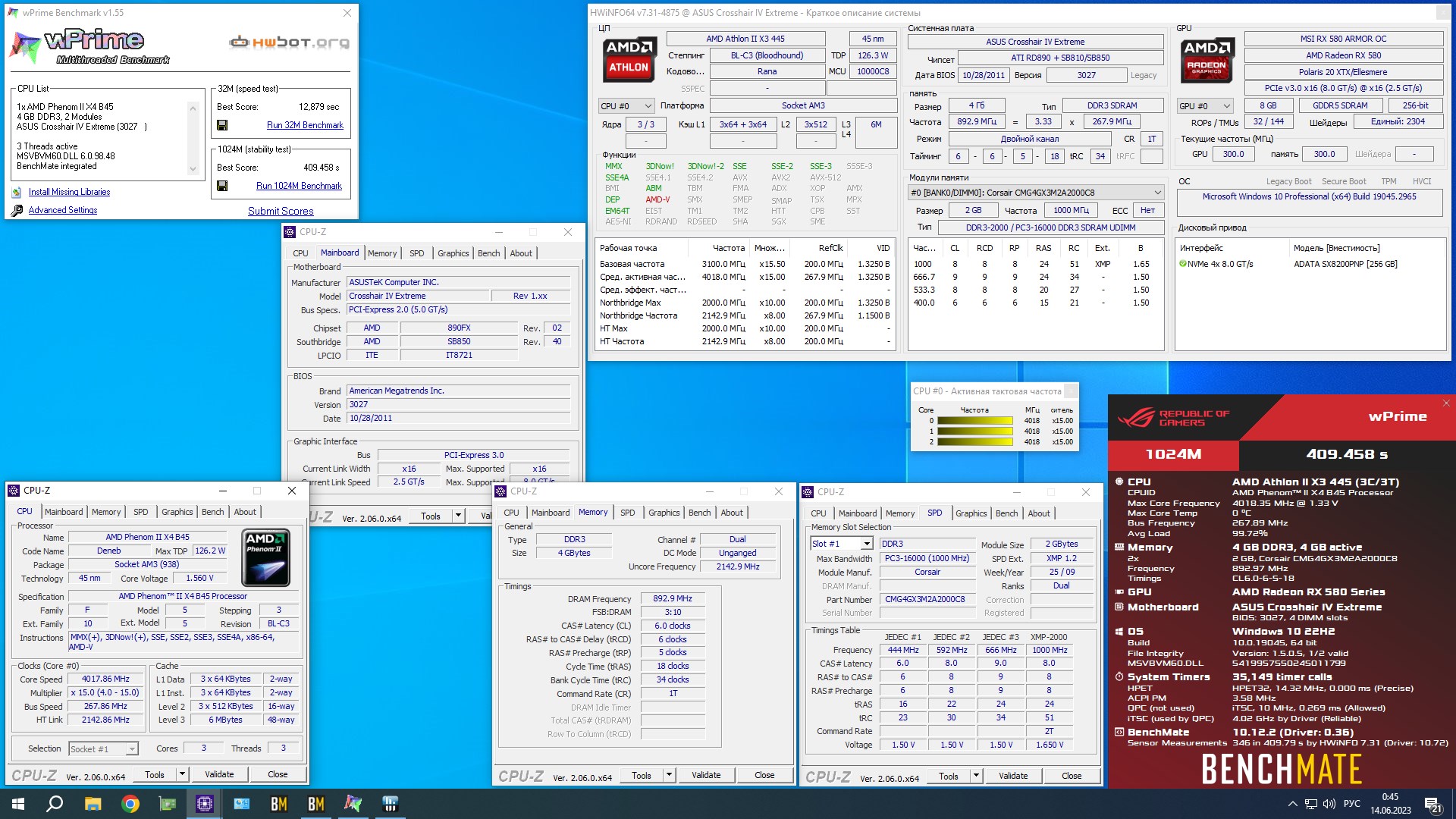
Task: Select Memory tab in CPU-Z CPU window
Action: [x=106, y=512]
